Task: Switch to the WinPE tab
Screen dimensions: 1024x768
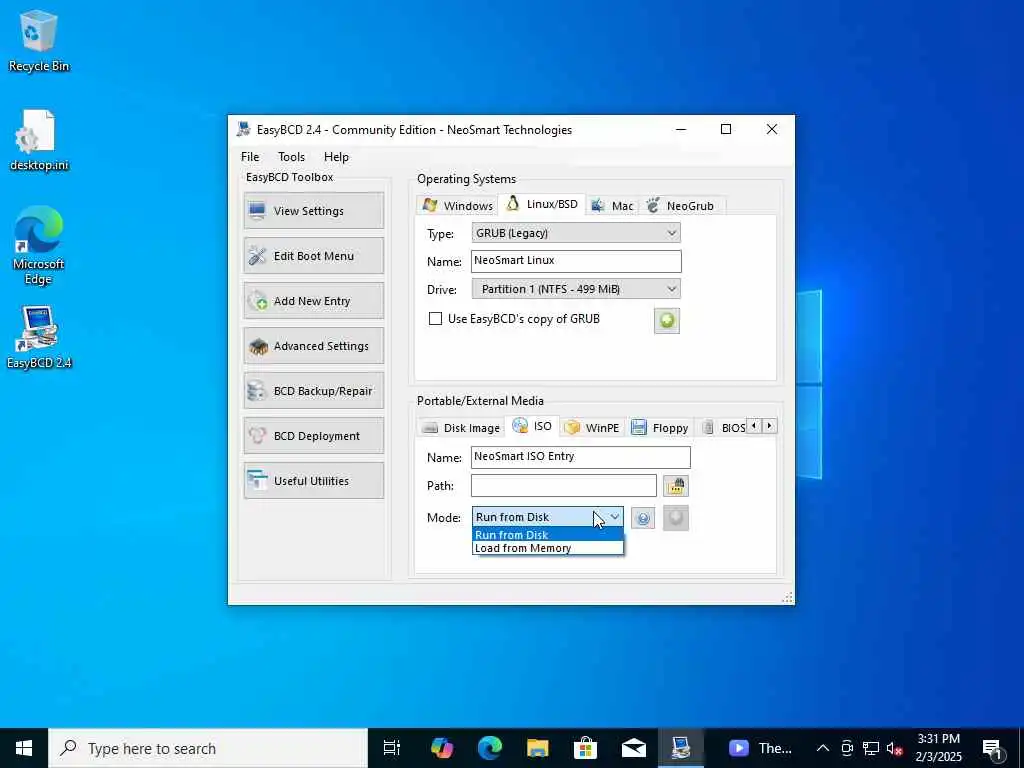Action: point(592,428)
